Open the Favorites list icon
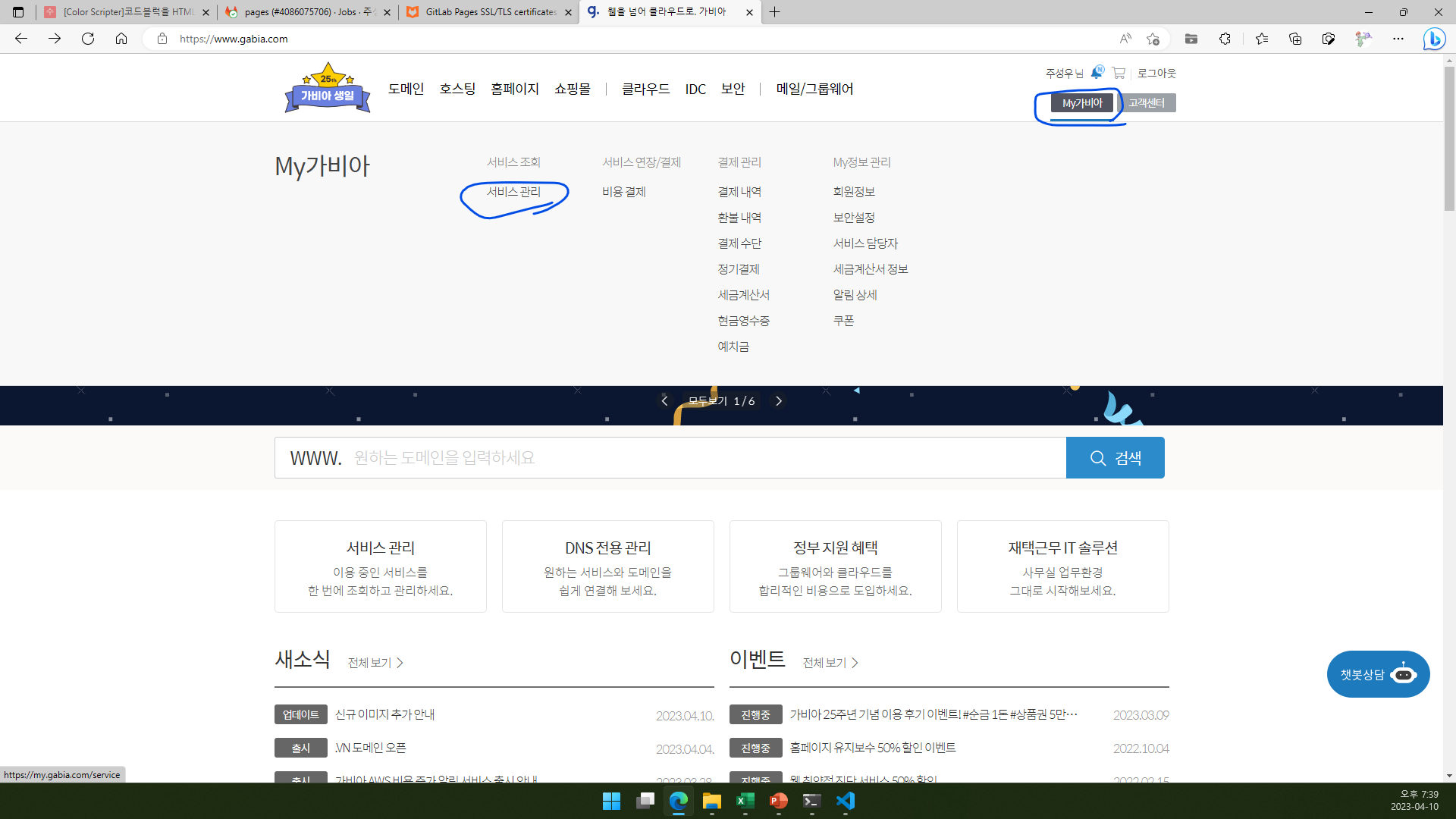The height and width of the screenshot is (819, 1456). tap(1262, 39)
